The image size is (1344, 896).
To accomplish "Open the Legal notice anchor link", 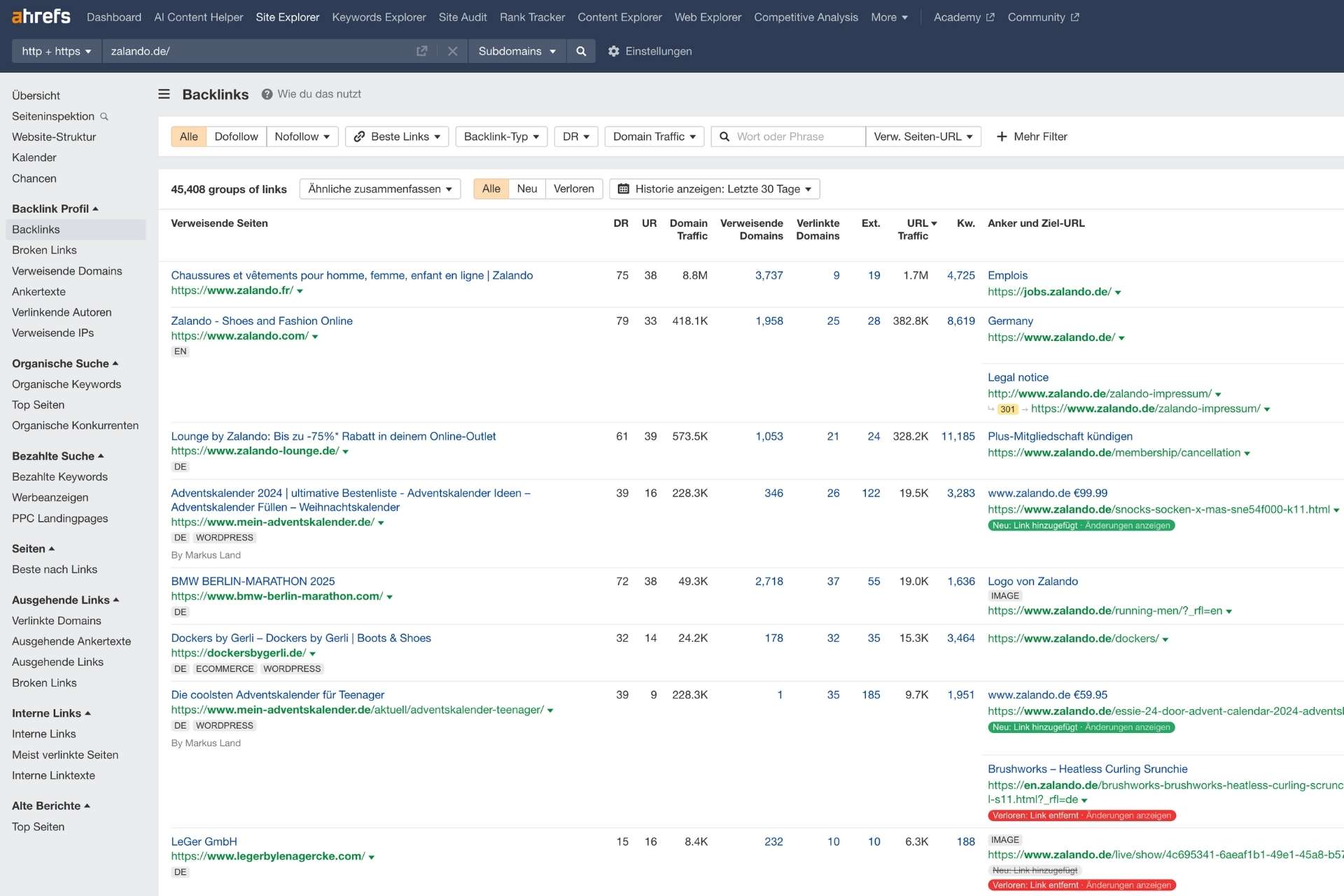I will [1018, 377].
